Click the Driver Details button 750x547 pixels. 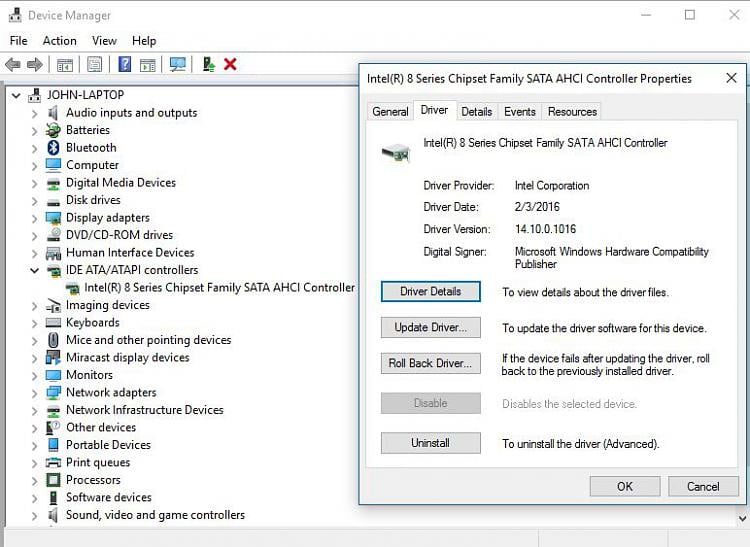(x=430, y=291)
